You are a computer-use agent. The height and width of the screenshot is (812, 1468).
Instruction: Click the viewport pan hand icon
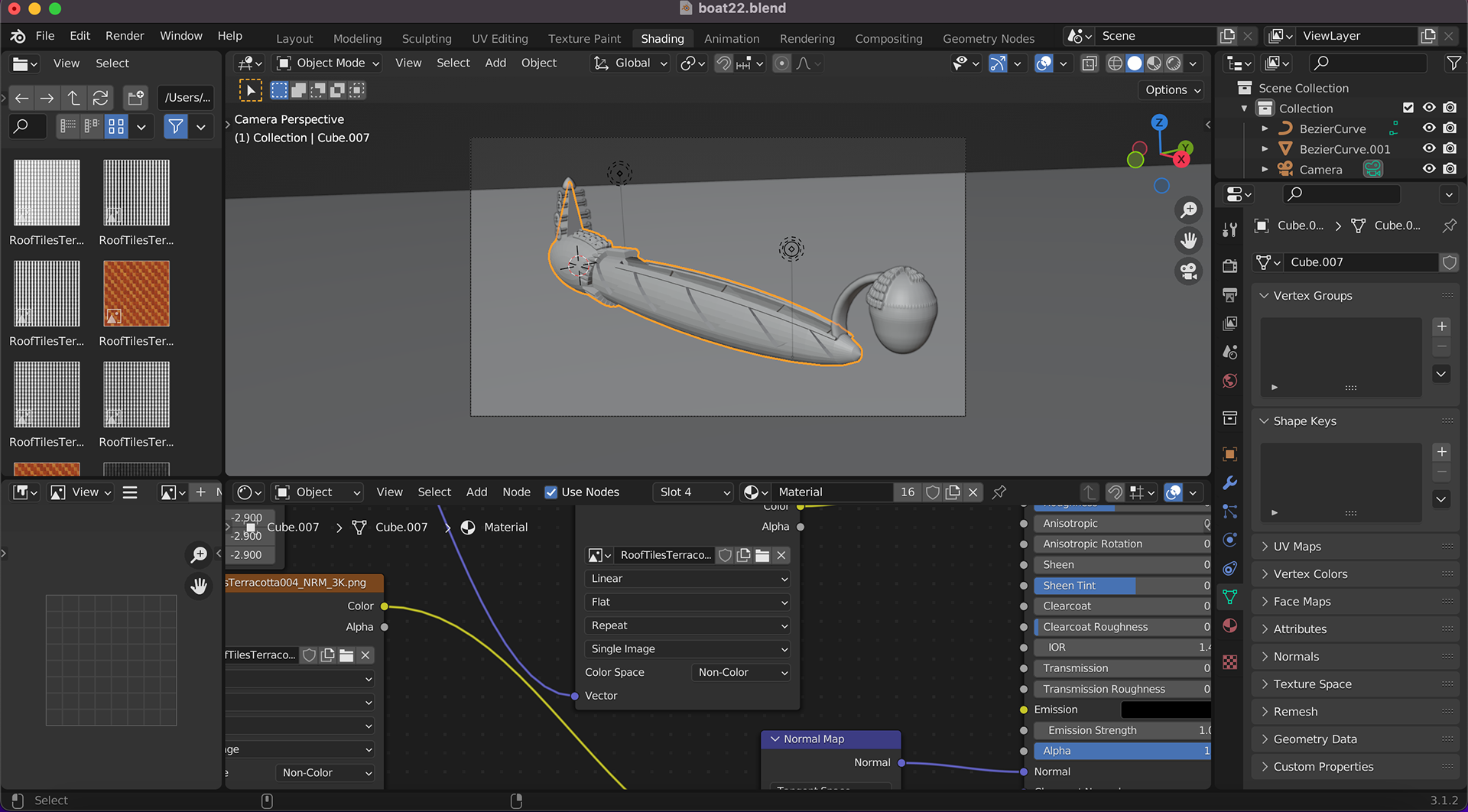[1189, 241]
